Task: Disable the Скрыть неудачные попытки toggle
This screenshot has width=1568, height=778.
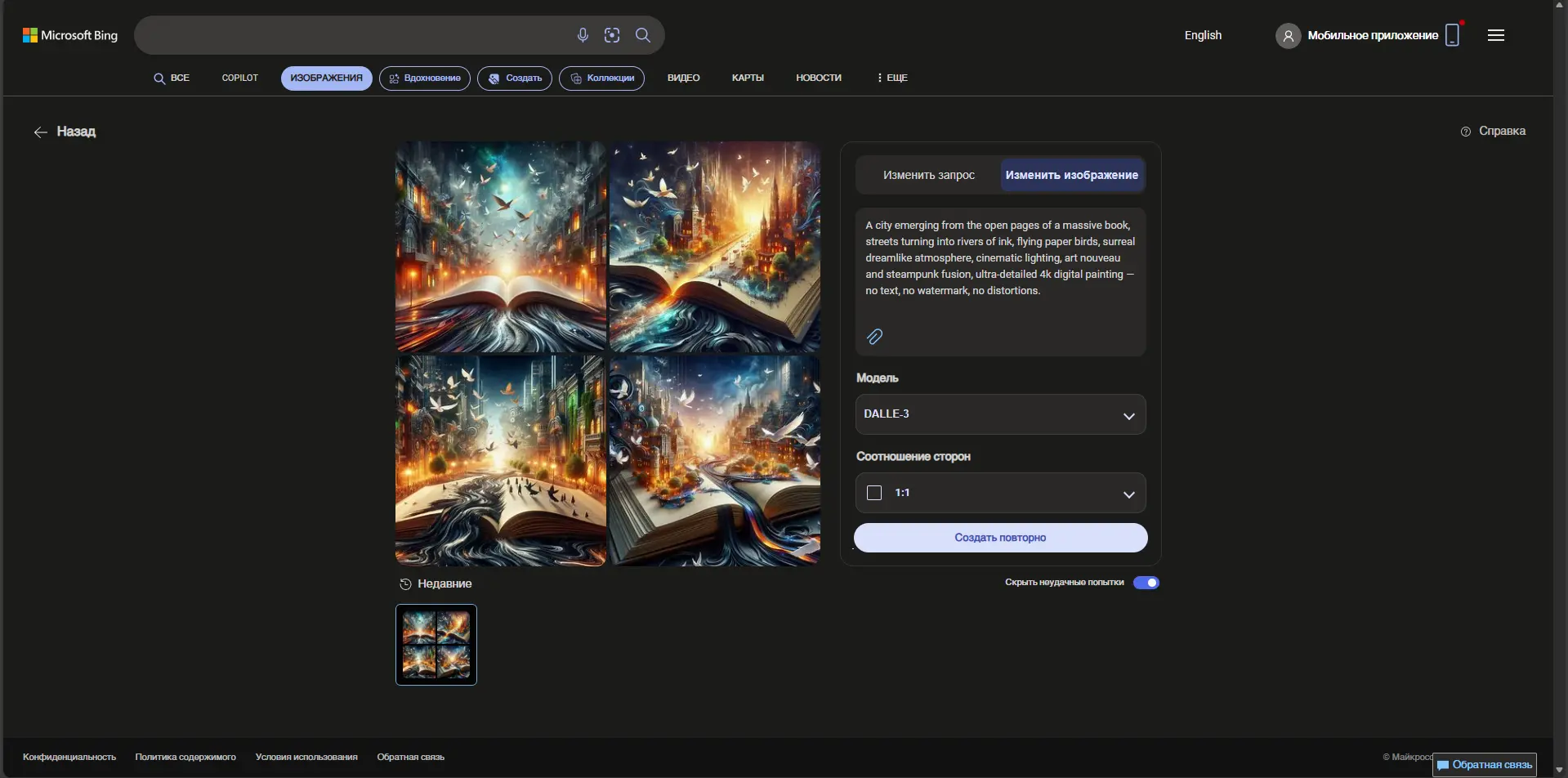Action: 1147,582
